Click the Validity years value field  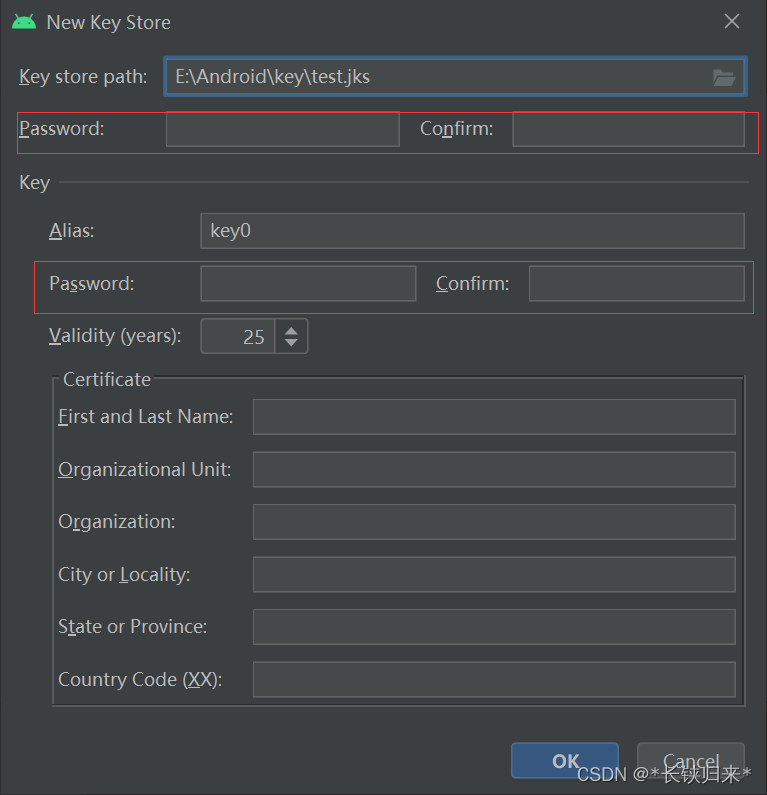(x=238, y=336)
